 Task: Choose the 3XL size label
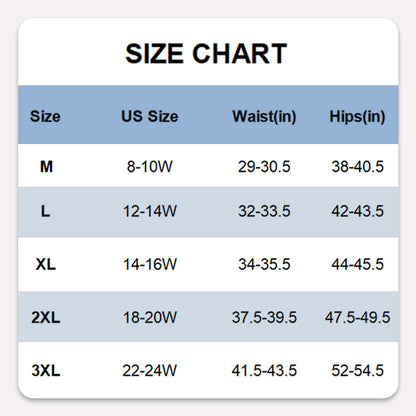pyautogui.click(x=46, y=370)
